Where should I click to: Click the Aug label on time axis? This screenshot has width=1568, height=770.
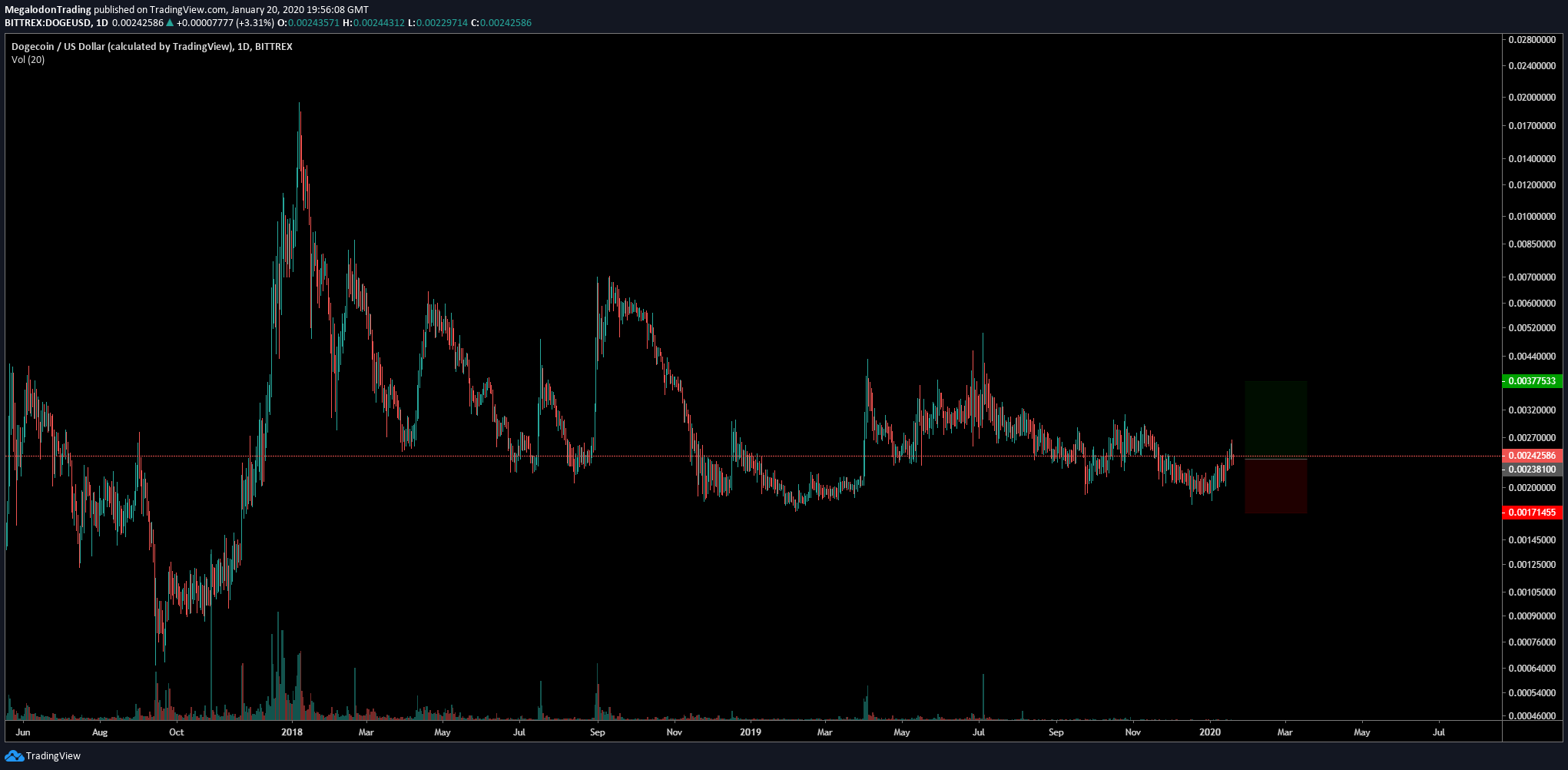point(100,732)
